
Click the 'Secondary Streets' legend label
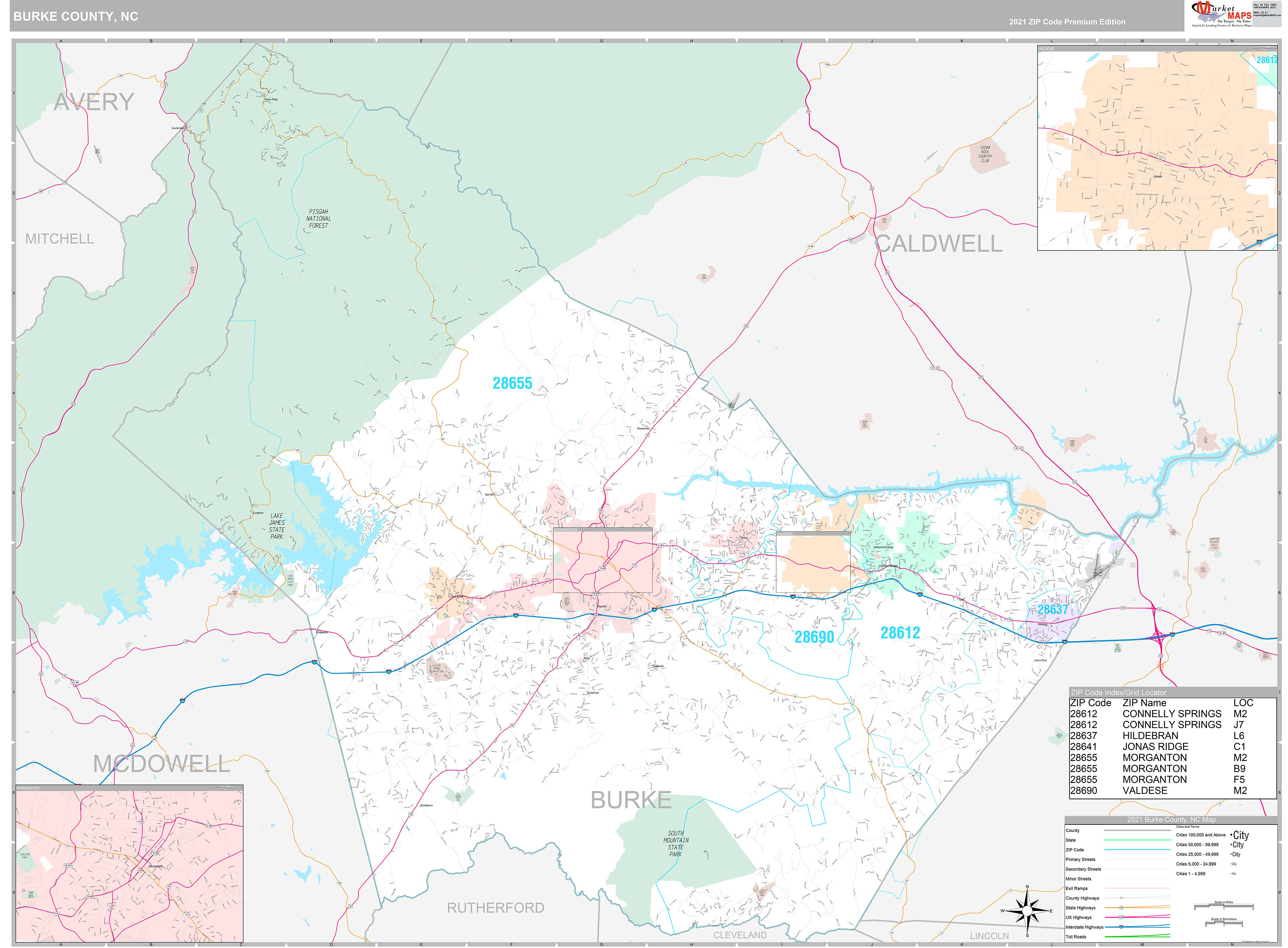click(1083, 869)
